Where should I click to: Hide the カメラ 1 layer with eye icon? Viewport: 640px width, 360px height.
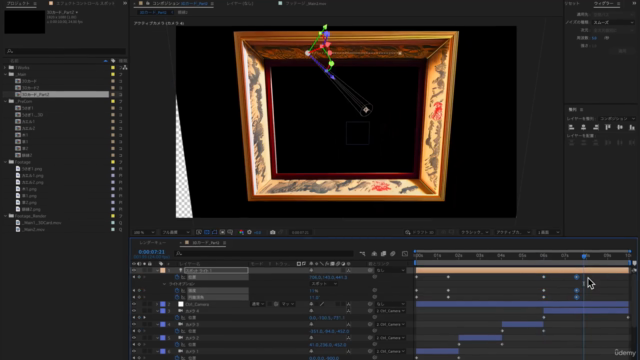[134, 351]
